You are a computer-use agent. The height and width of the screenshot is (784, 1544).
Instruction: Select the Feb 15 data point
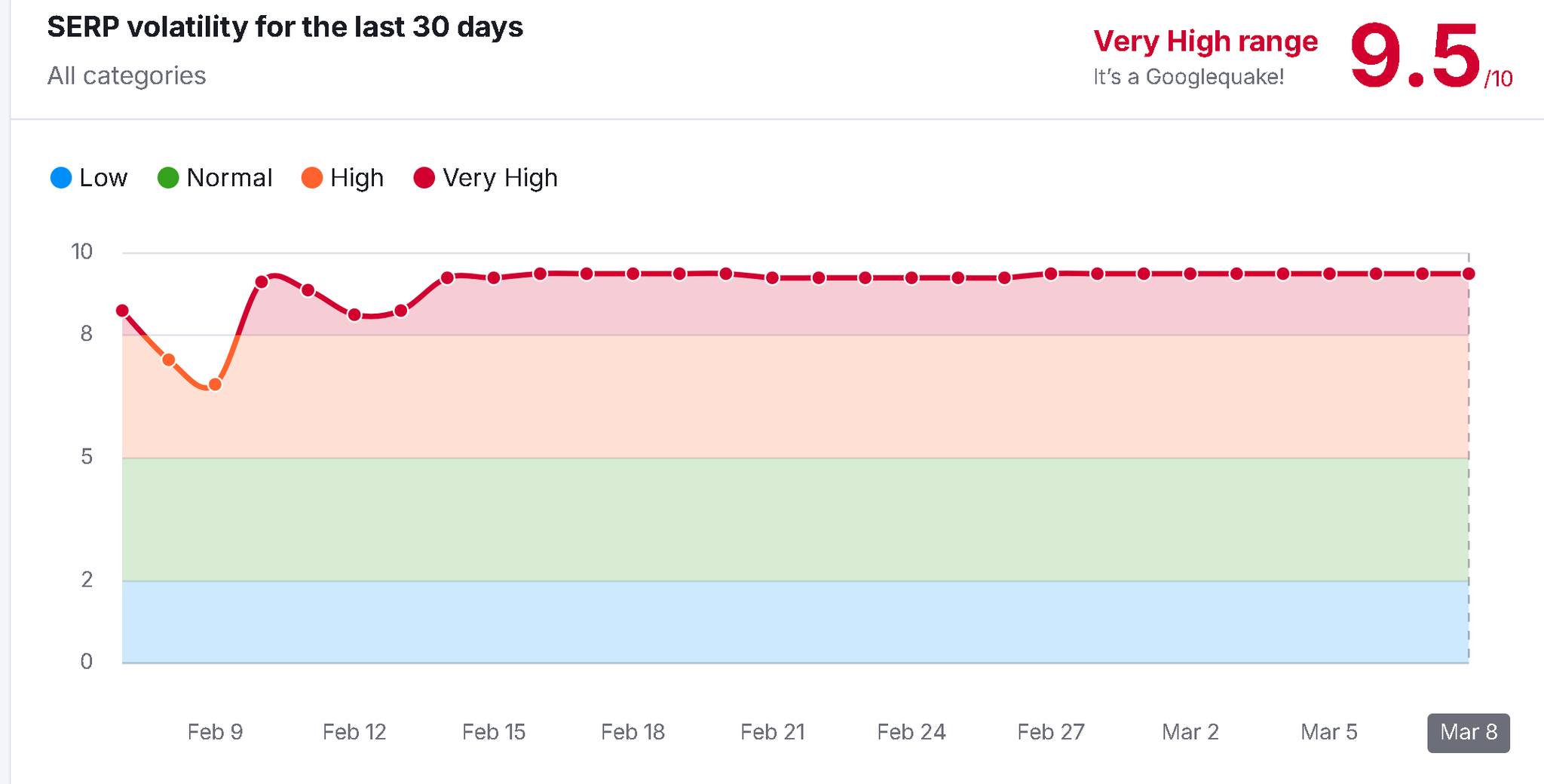pos(494,278)
